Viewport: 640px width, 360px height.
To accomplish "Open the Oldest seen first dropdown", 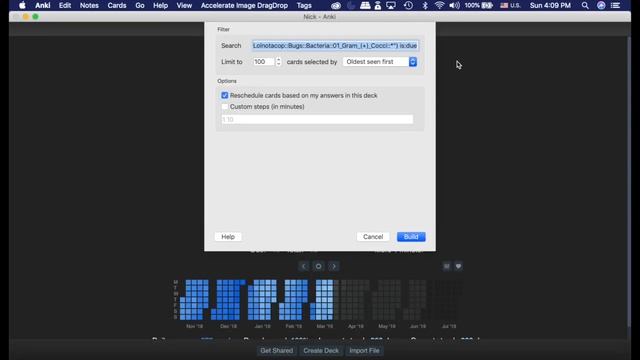I will [x=380, y=62].
